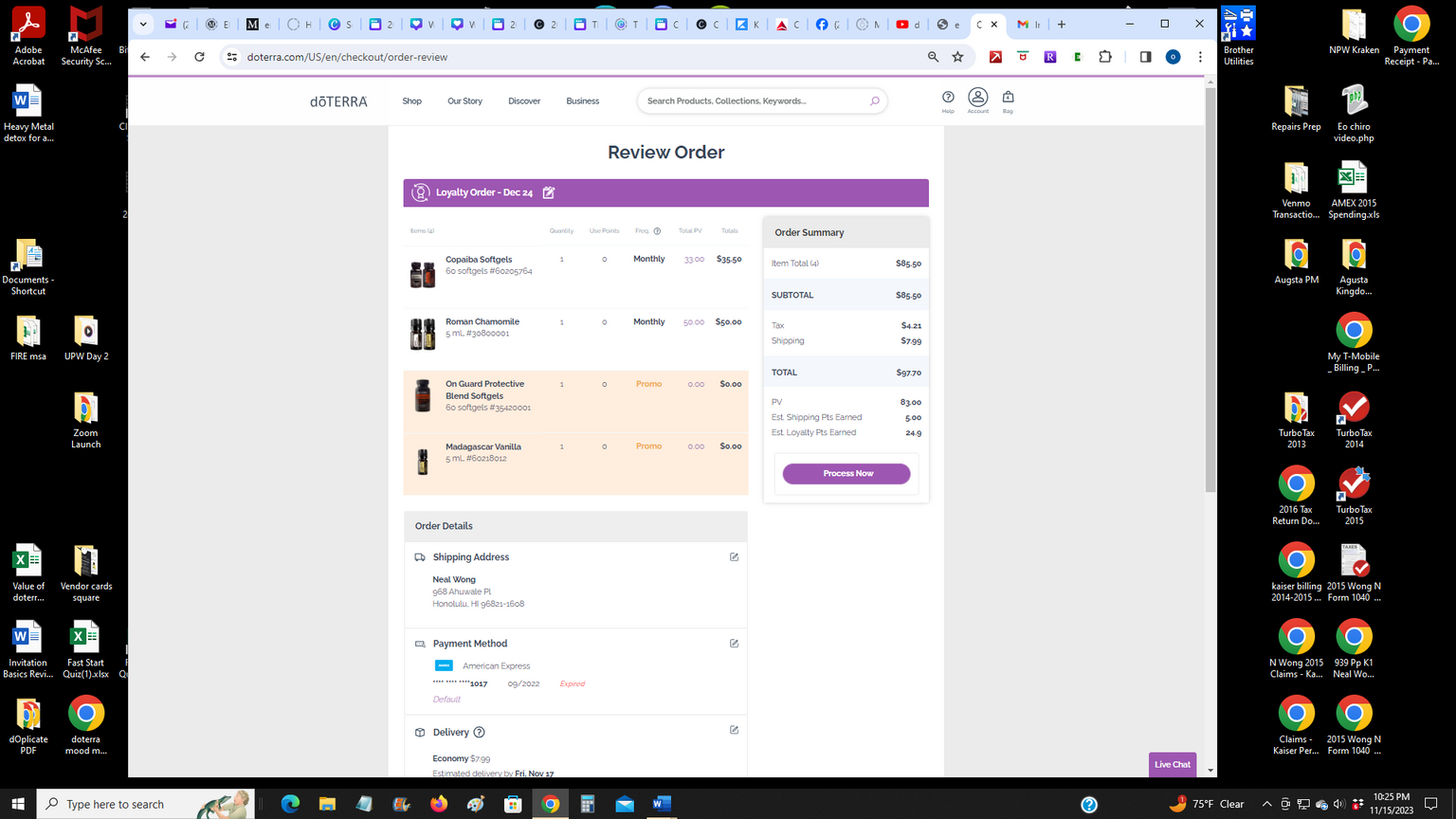The height and width of the screenshot is (819, 1456).
Task: Click the page vertical scrollbar
Action: [x=1210, y=289]
